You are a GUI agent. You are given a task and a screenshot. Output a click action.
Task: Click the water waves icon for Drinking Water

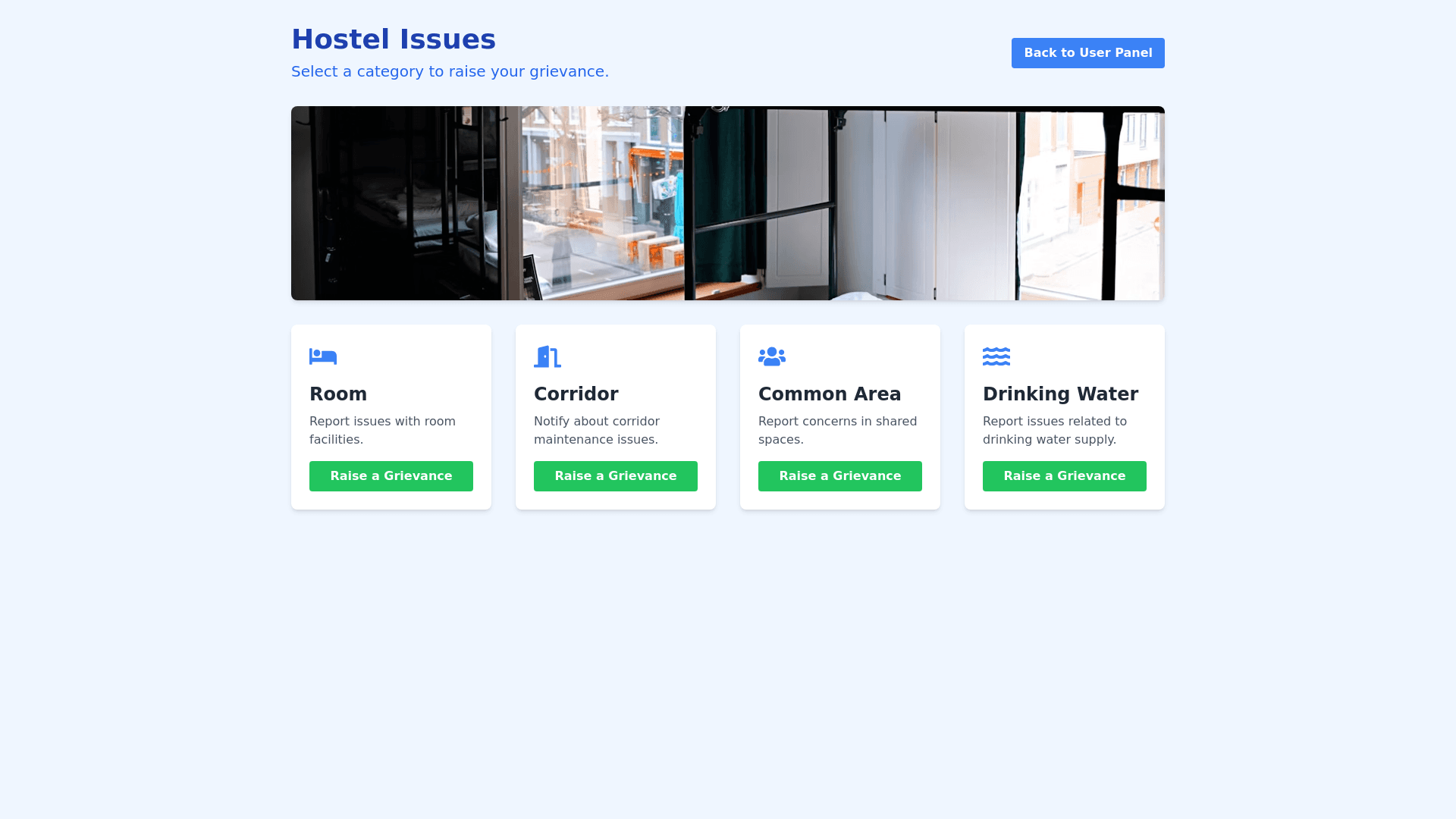point(996,356)
